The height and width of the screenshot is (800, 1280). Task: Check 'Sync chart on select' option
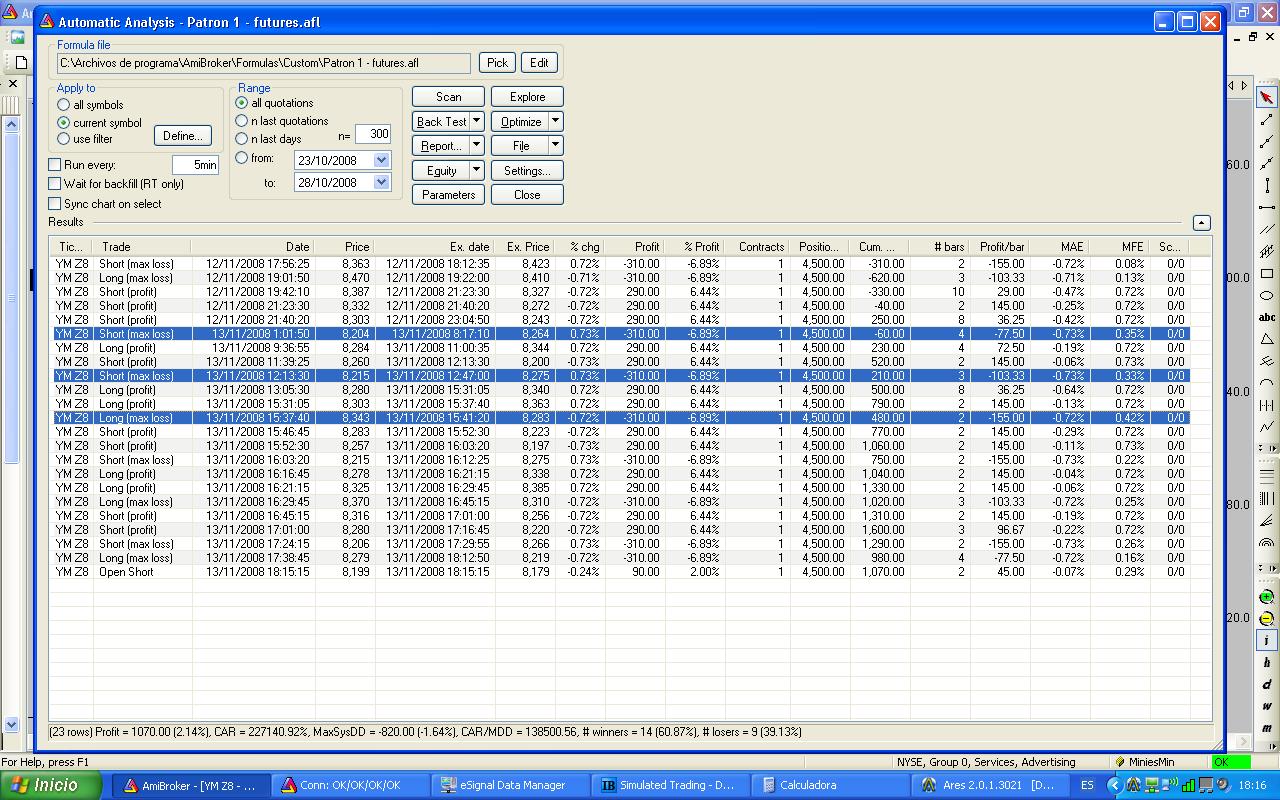pos(55,204)
